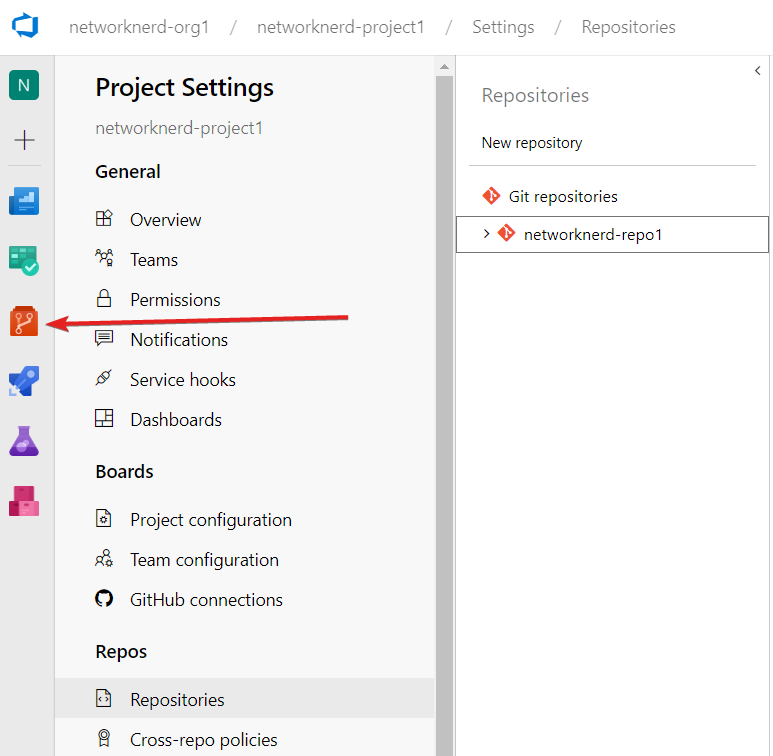Screen dimensions: 773x756
Task: Click networknerd-project1 breadcrumb link
Action: 341,27
